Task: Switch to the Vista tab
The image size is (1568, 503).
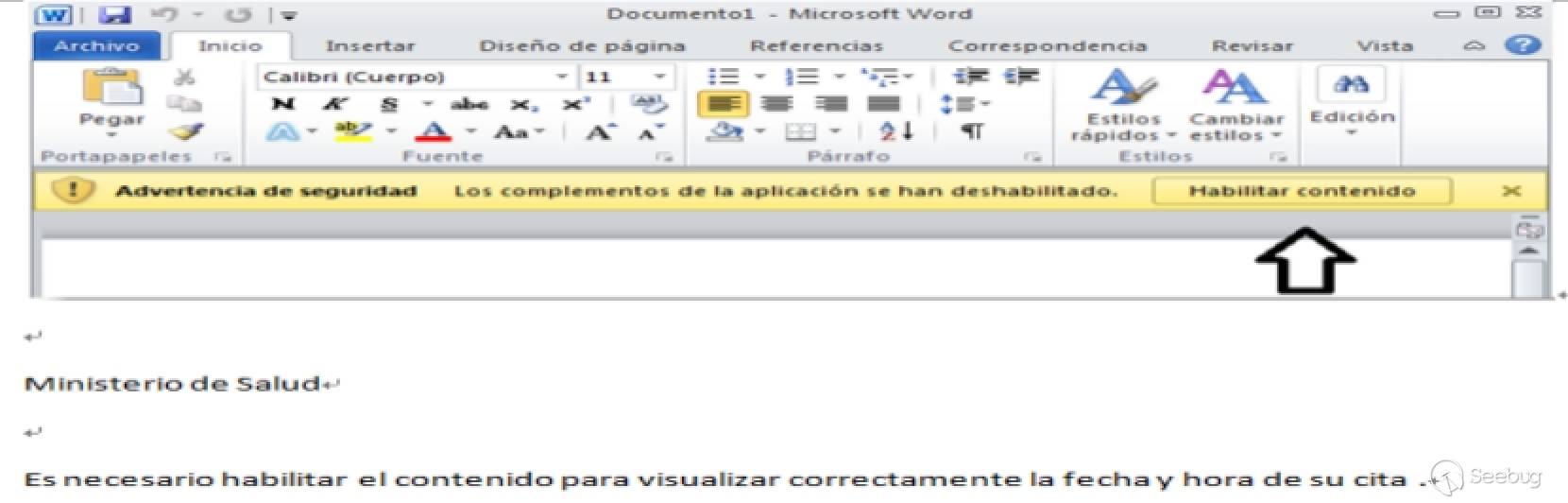Action: coord(1385,45)
